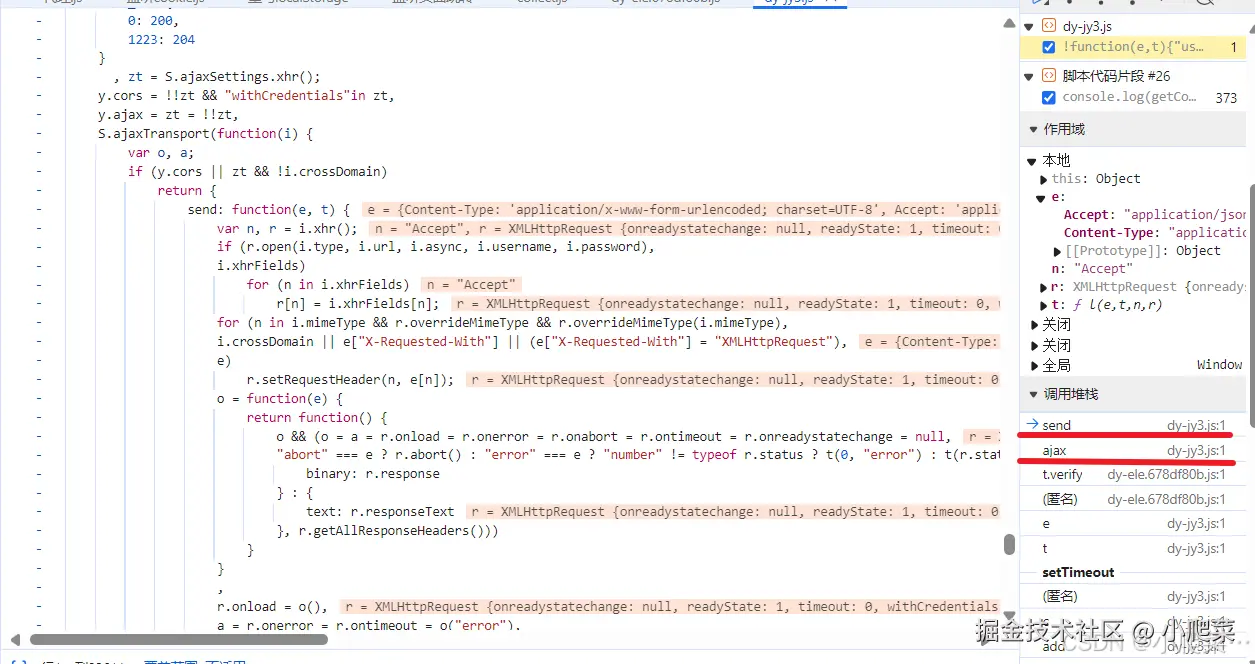Click line number 373 beside console.log breakpoint
The image size is (1255, 664).
pos(1226,97)
